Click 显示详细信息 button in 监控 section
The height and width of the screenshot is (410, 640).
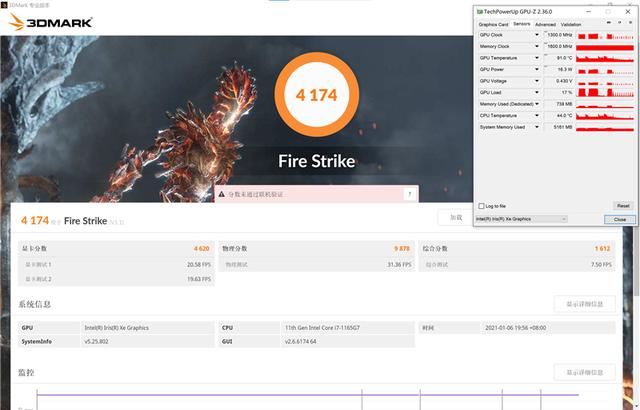584,372
